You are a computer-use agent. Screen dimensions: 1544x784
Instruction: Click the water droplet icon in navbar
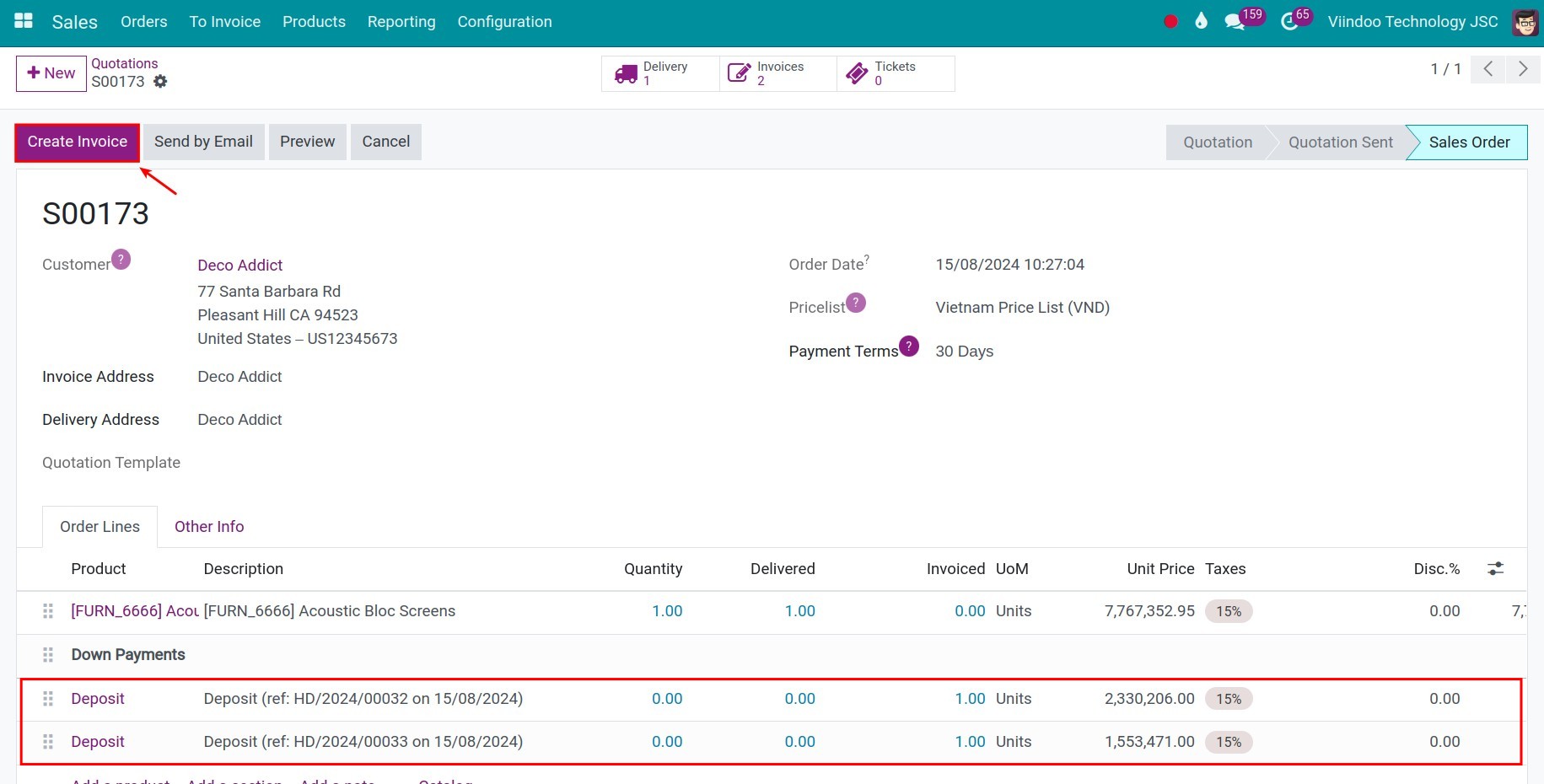pyautogui.click(x=1201, y=21)
